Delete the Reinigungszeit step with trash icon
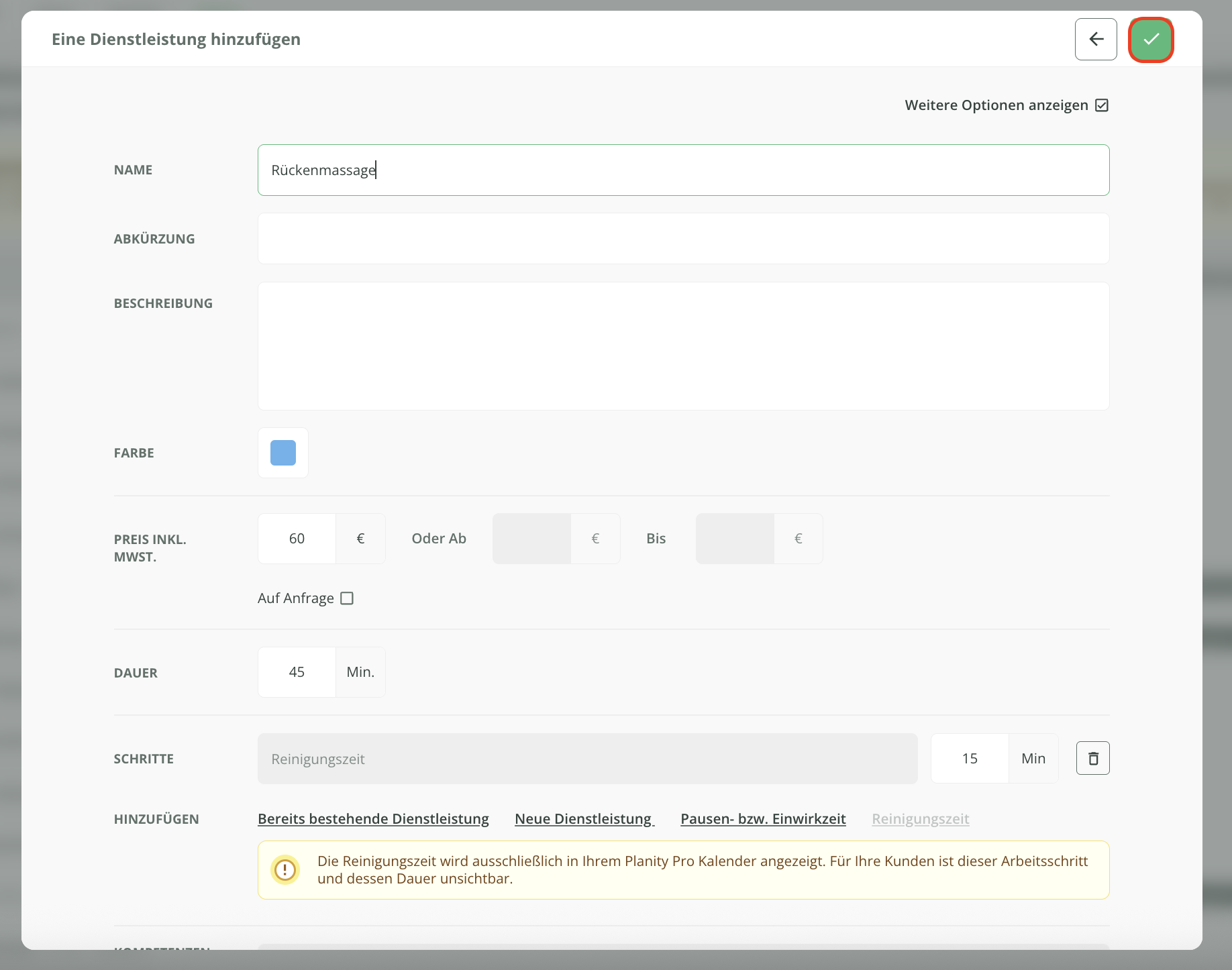Viewport: 1232px width, 970px height. tap(1093, 758)
